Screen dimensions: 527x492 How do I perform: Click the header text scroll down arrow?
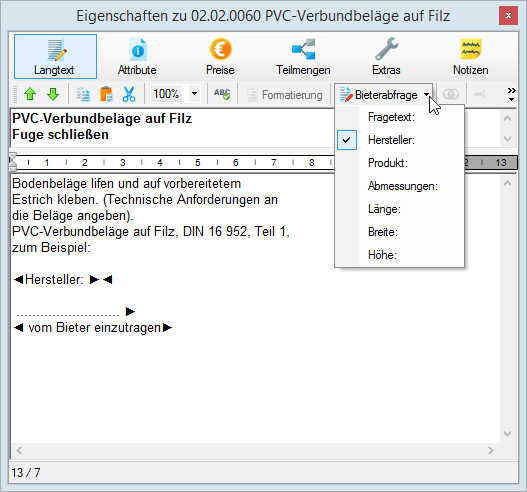pos(508,138)
